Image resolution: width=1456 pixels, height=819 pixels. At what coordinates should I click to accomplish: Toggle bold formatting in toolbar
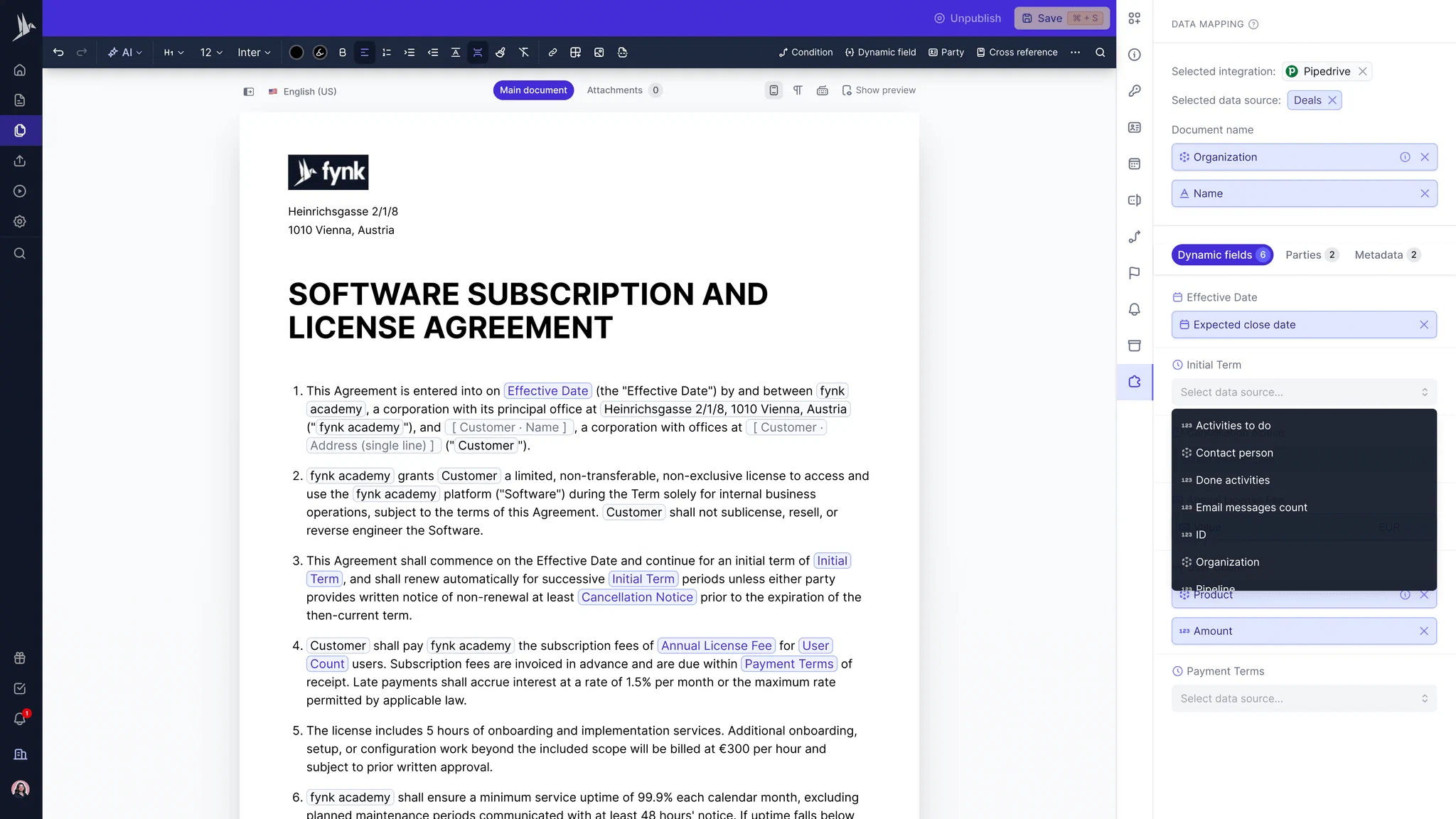(342, 53)
